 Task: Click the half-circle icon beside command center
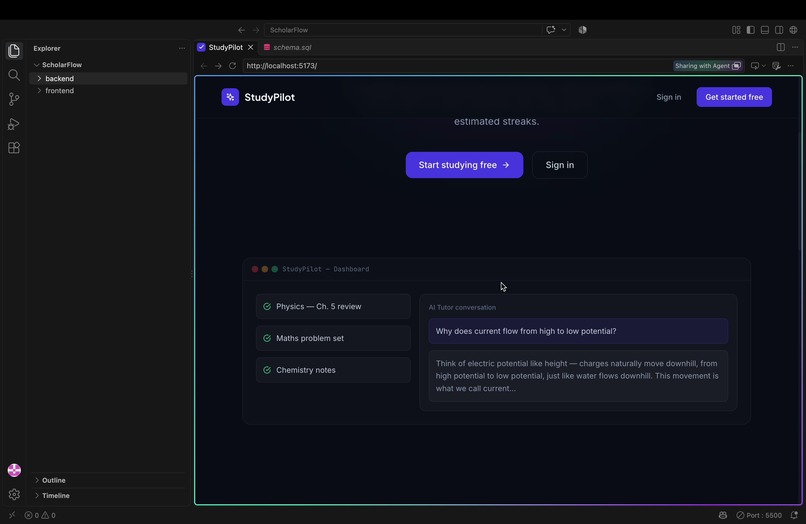[x=582, y=30]
